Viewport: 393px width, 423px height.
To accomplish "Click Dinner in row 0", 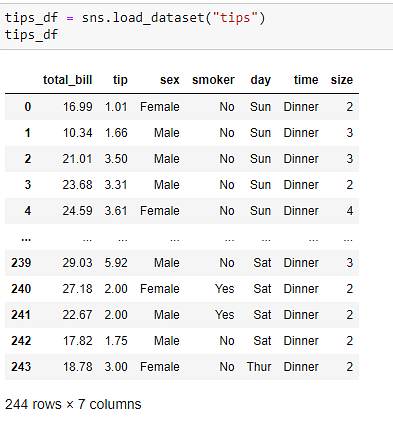I will [301, 107].
